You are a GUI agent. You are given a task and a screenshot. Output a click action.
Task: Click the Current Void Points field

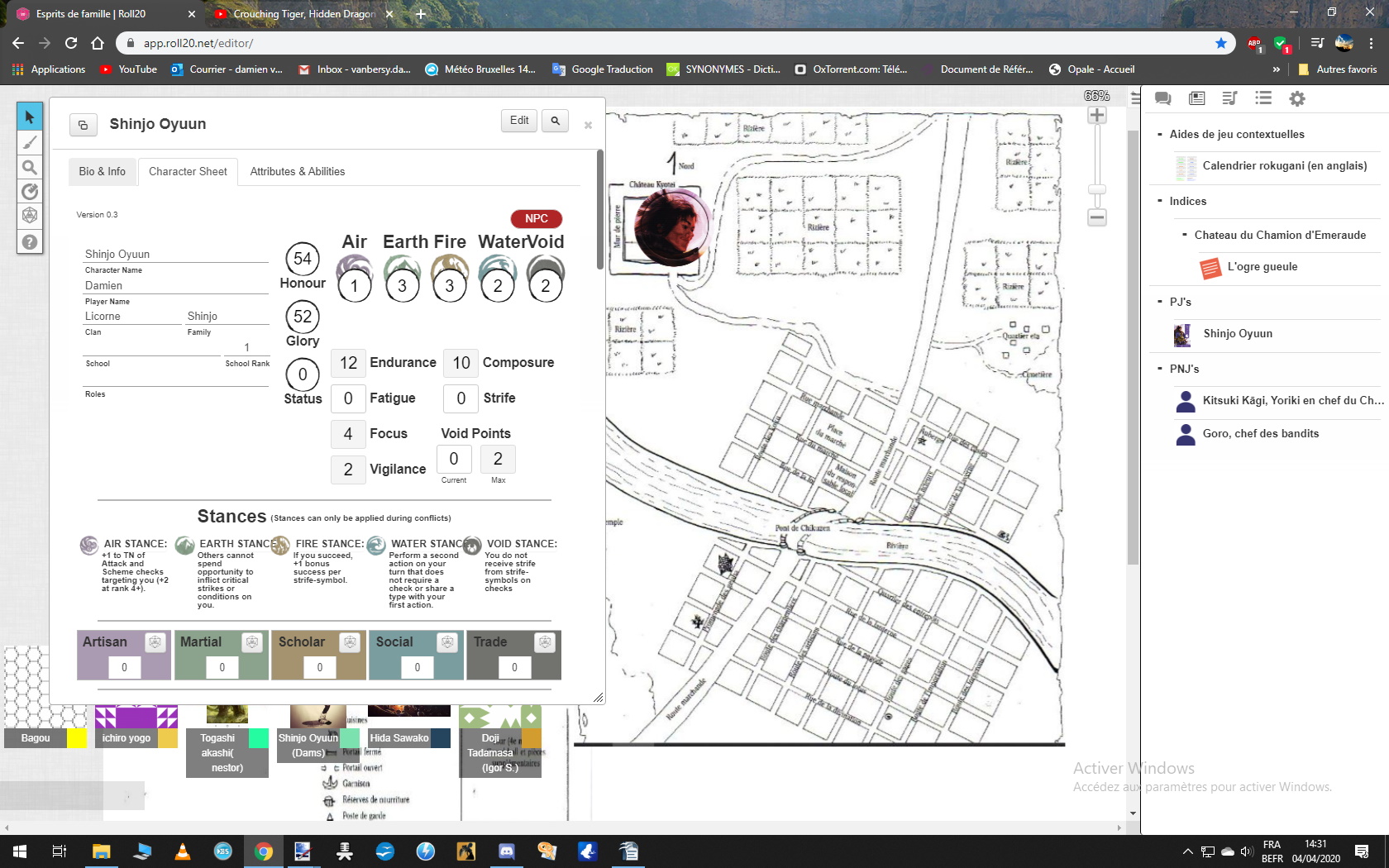click(453, 459)
